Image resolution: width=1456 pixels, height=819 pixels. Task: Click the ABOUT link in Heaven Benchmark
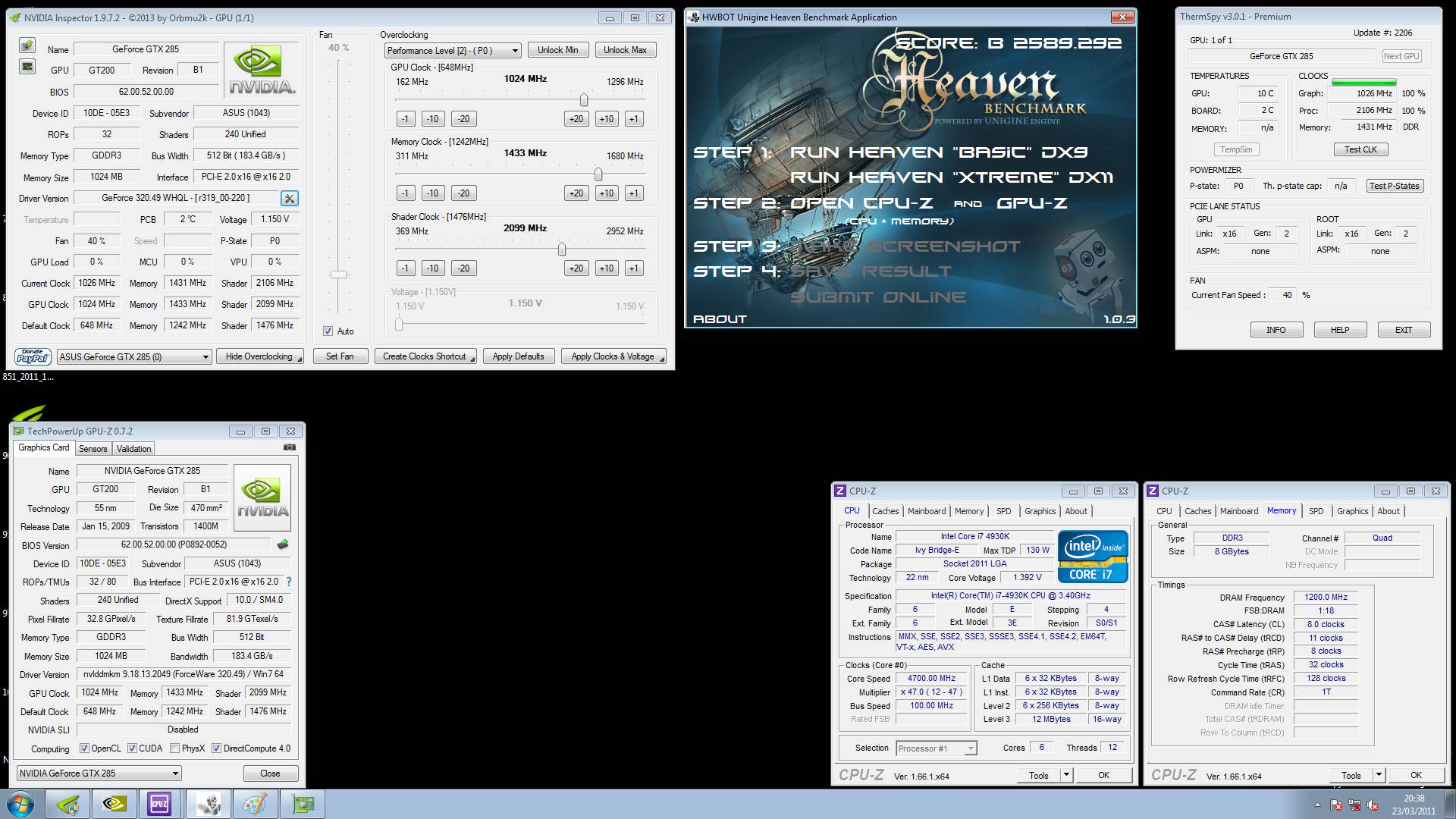[720, 319]
